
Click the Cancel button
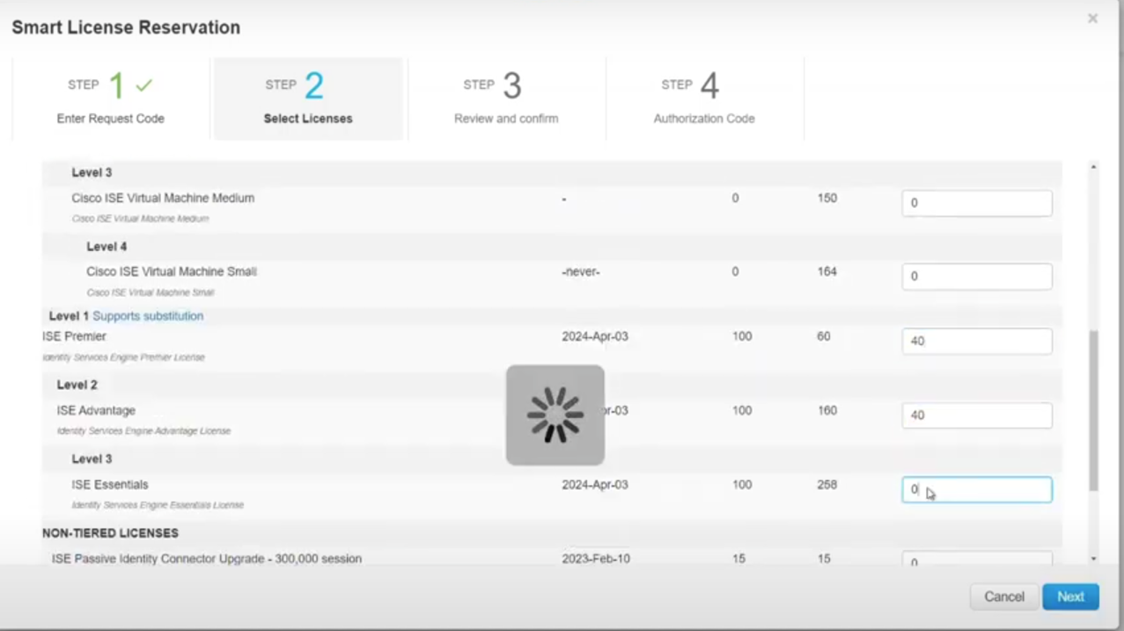1004,597
